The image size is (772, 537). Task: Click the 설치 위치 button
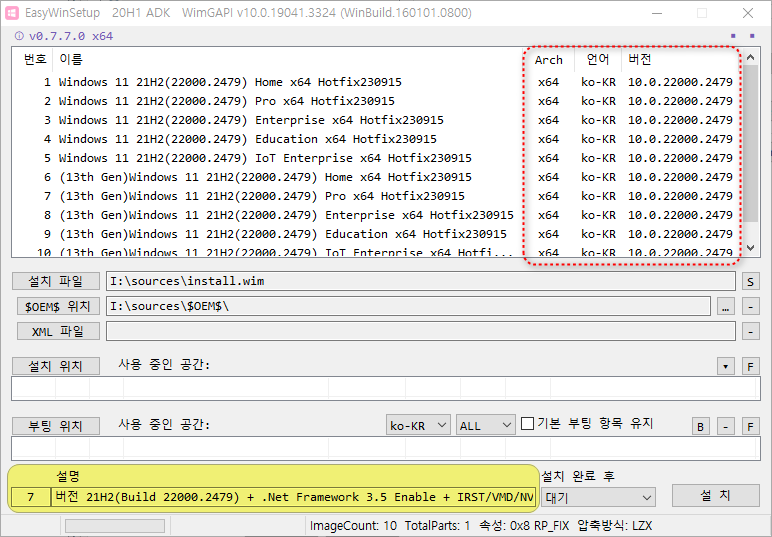click(x=56, y=366)
